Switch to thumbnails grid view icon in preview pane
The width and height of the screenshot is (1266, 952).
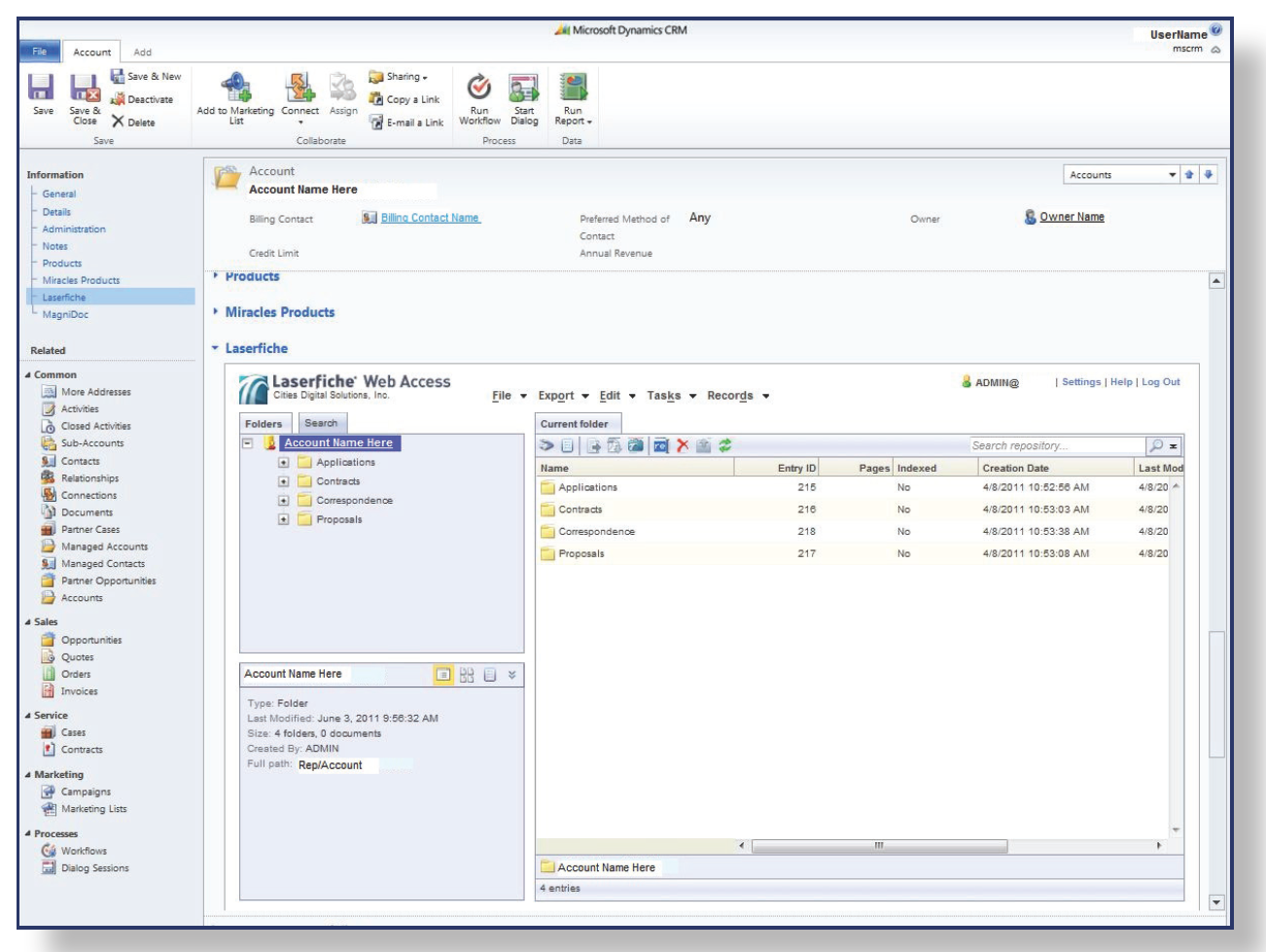(467, 674)
